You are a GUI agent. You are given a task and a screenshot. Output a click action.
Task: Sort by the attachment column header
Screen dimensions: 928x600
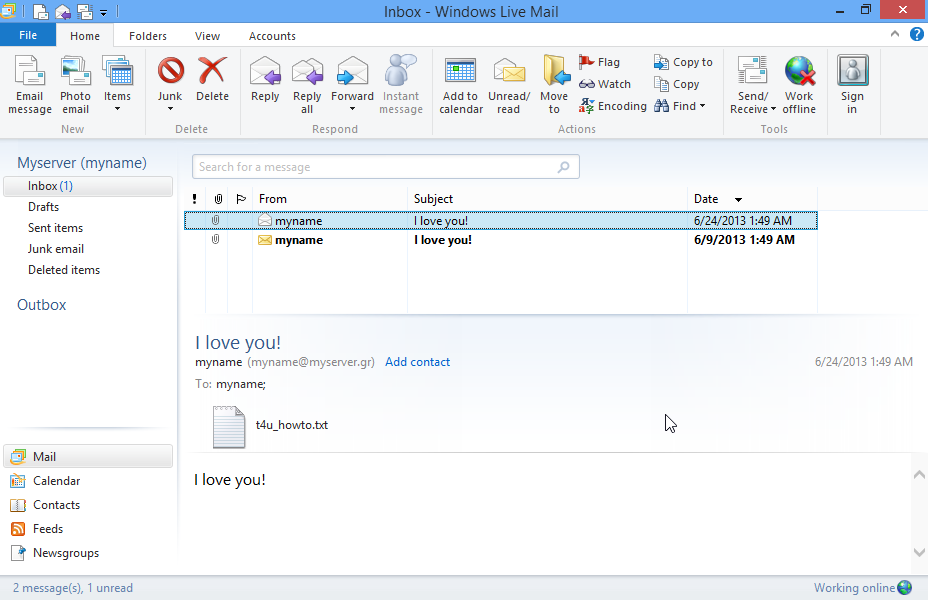tap(218, 199)
